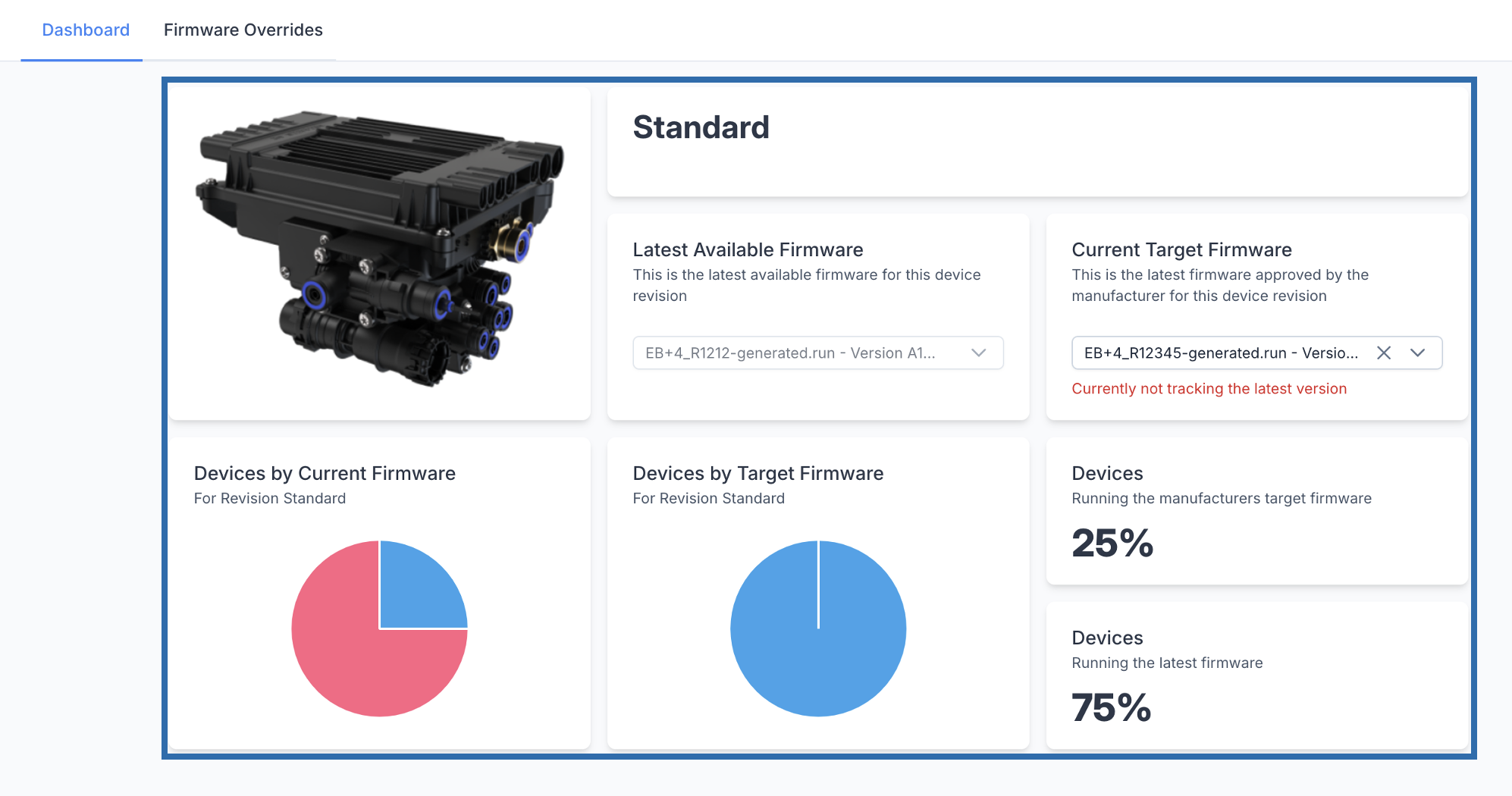Click the EB+4_R12345-generated.run firmware field

coord(1219,353)
